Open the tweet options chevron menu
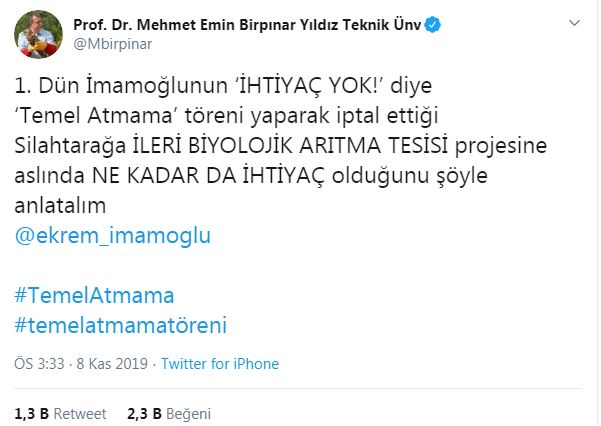This screenshot has height=426, width=601. pyautogui.click(x=574, y=23)
